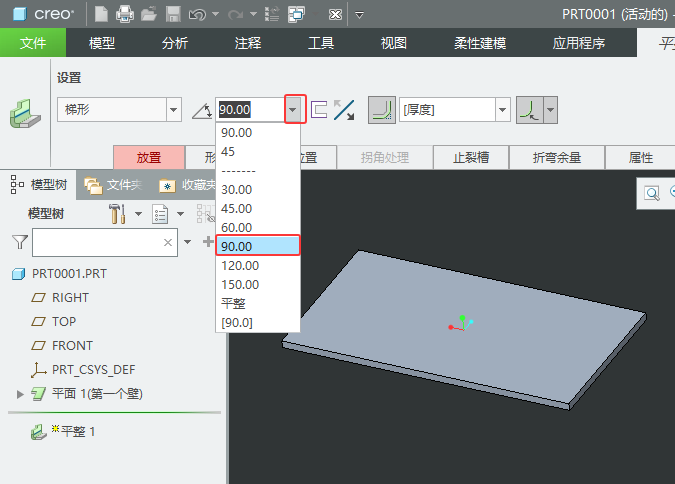Clear the tree search with X button
Screen dimensions: 675x484
[x=168, y=242]
